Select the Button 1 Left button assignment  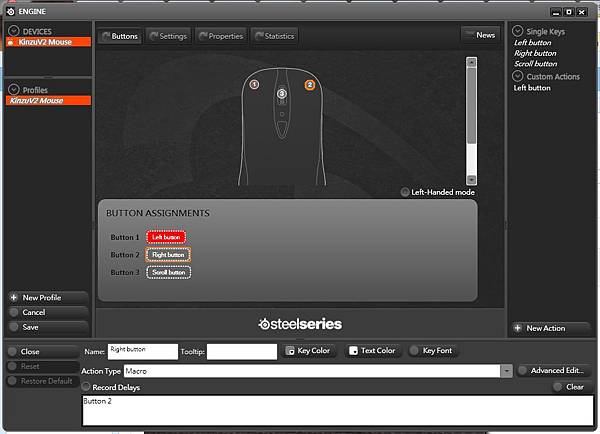(166, 237)
